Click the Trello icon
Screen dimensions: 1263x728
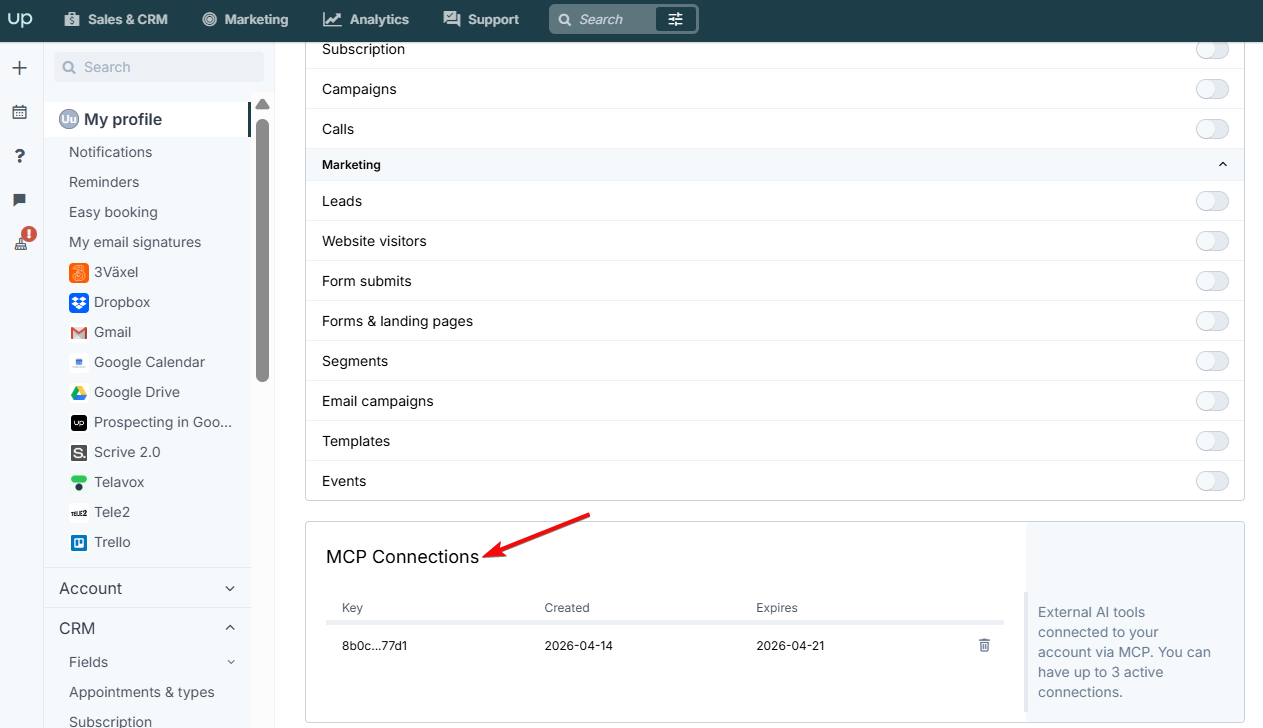(x=79, y=542)
